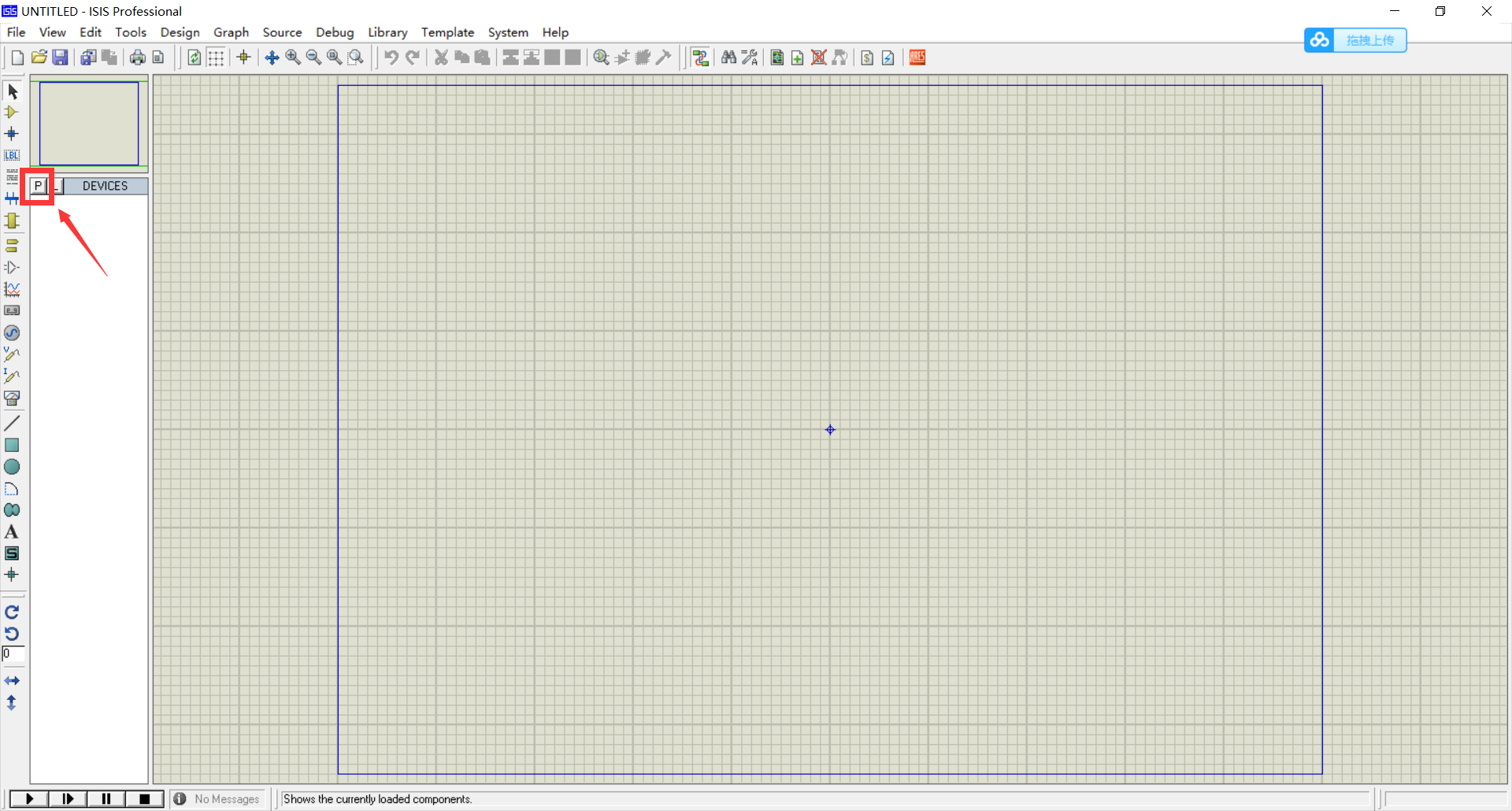Select Device pins mode

12,268
